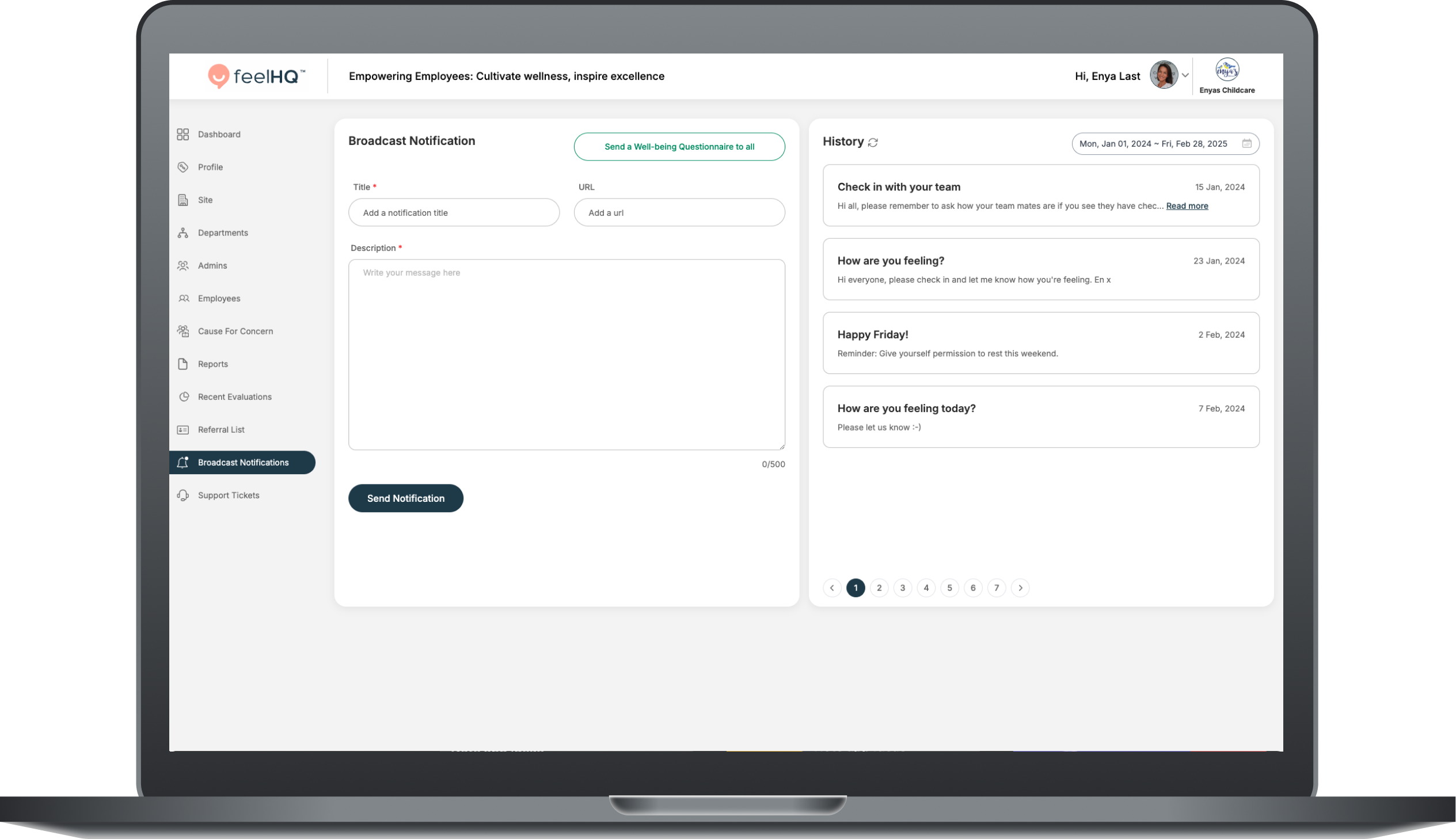Click the Enyas Childcare company logo
The image size is (1456, 839).
(1227, 70)
